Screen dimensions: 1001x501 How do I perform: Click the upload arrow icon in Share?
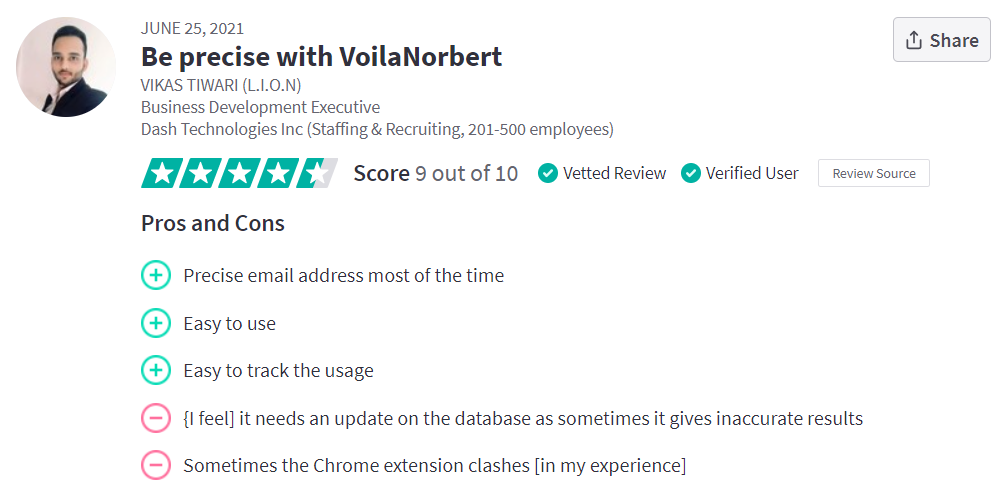pyautogui.click(x=914, y=40)
